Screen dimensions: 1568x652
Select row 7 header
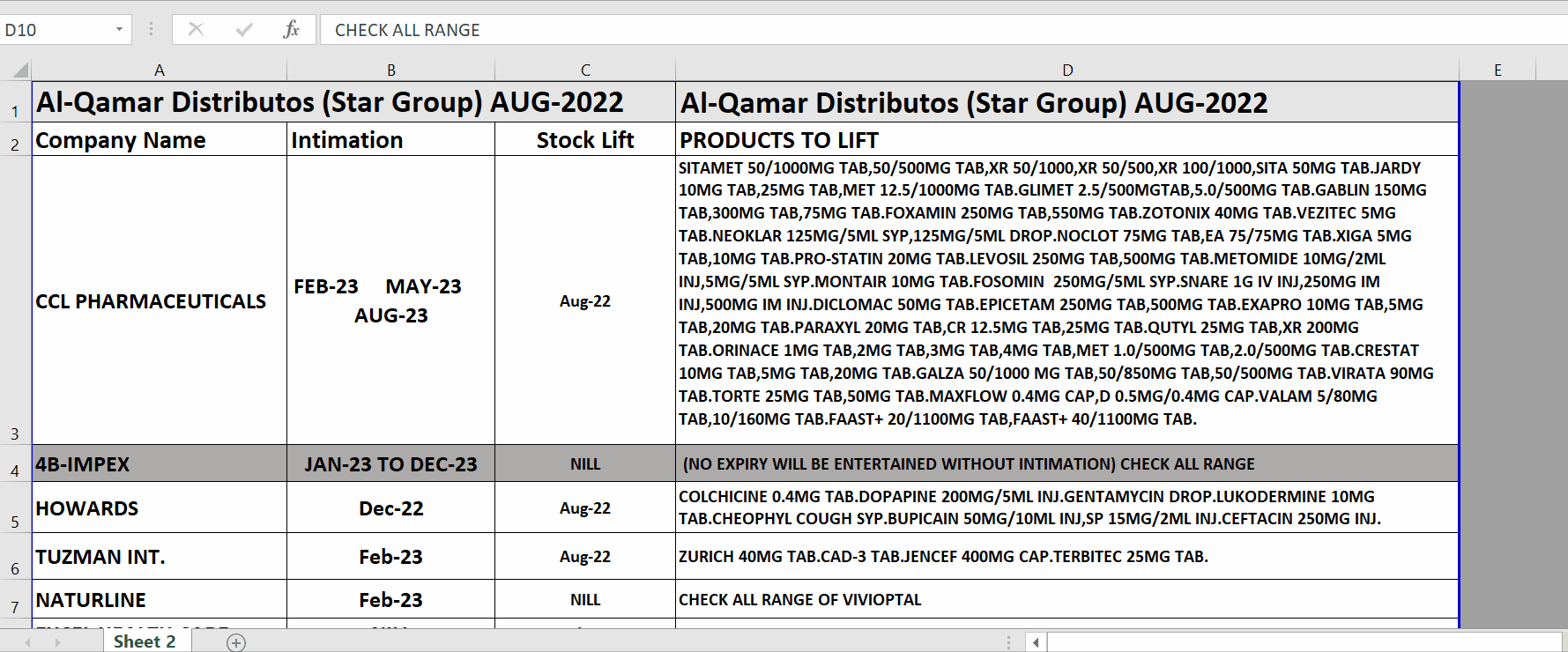(x=15, y=599)
